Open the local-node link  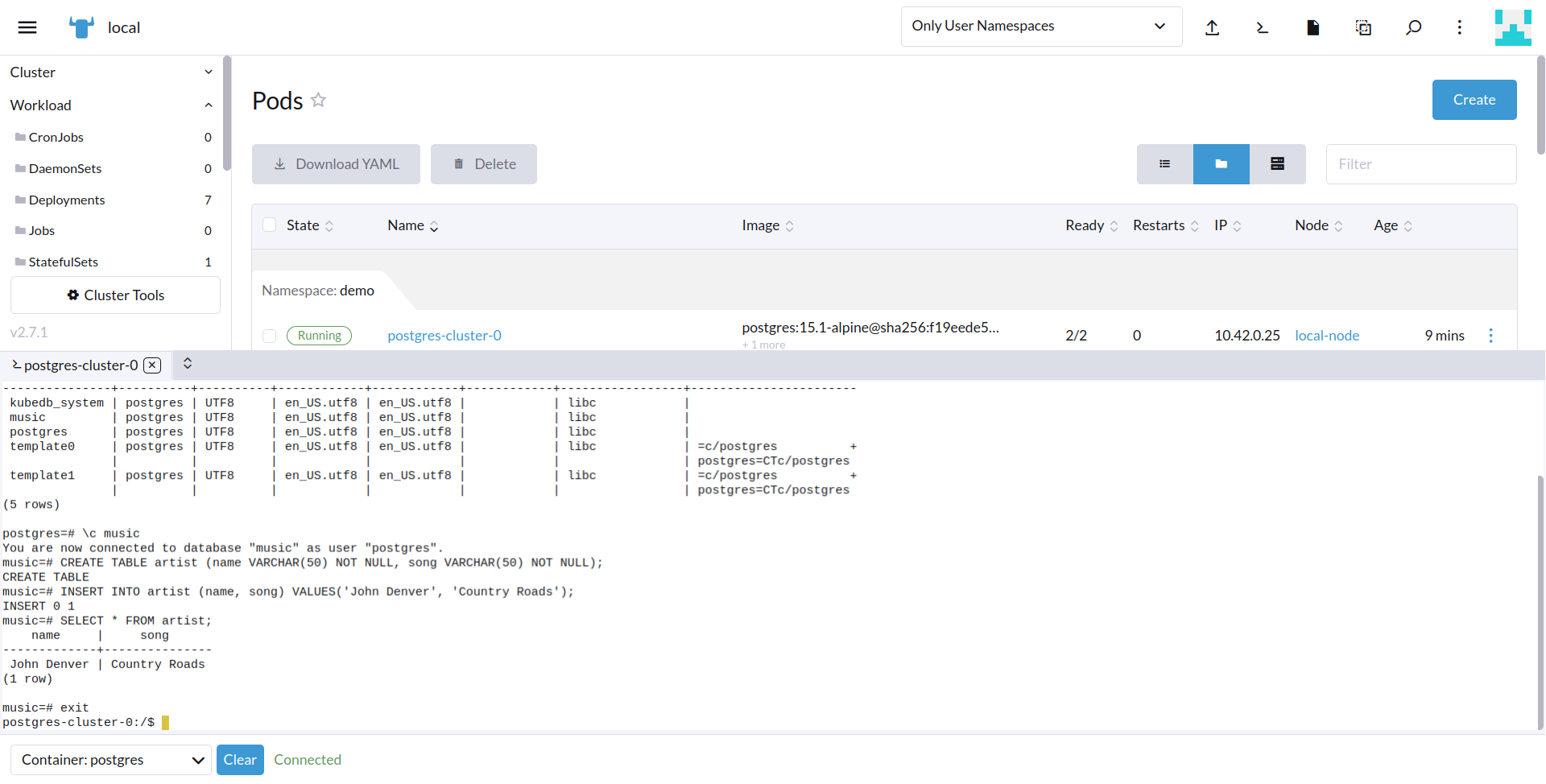(1326, 336)
